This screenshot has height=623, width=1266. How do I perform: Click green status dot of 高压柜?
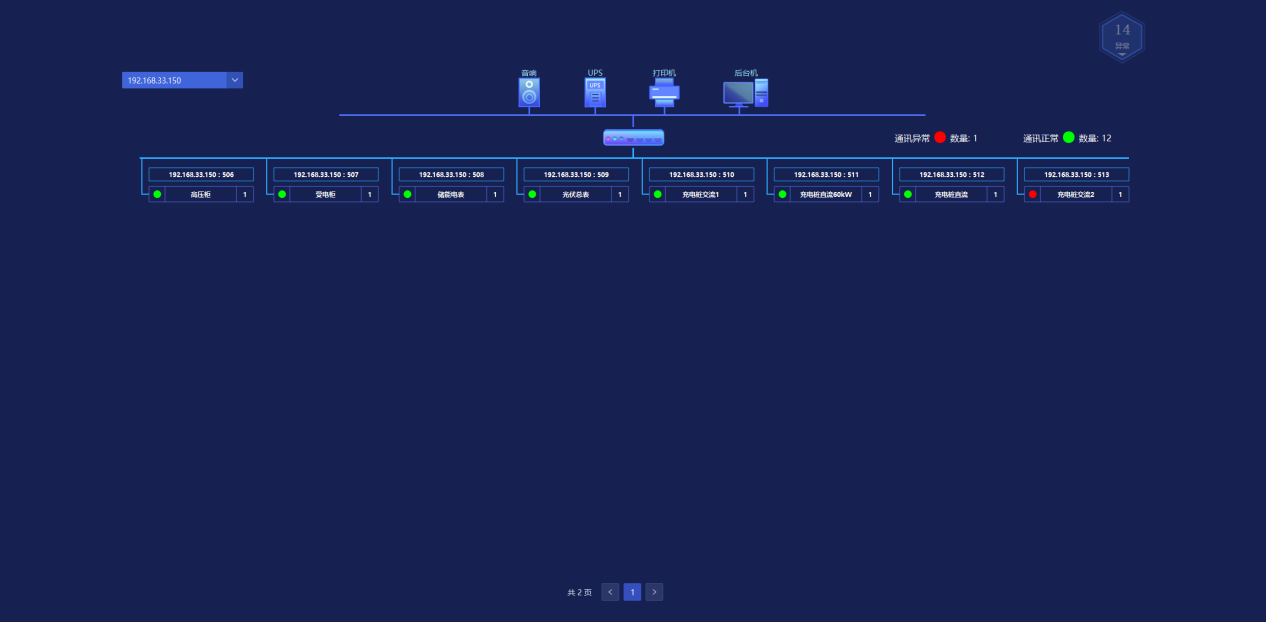pos(158,195)
